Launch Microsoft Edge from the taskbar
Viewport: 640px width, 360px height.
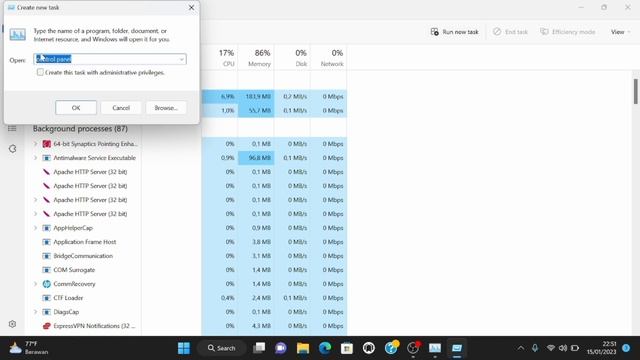325,348
